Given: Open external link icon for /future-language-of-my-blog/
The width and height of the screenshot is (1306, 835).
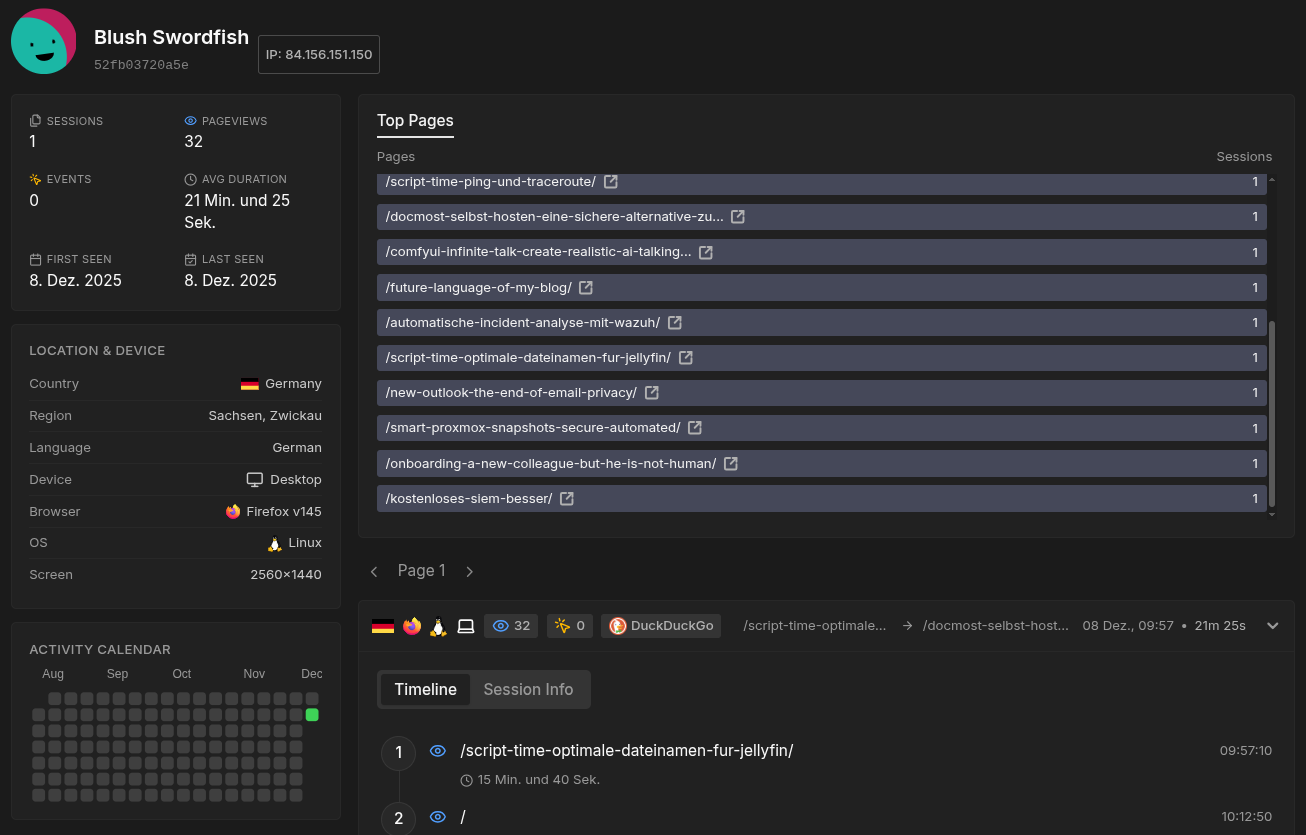Looking at the screenshot, I should click(586, 288).
